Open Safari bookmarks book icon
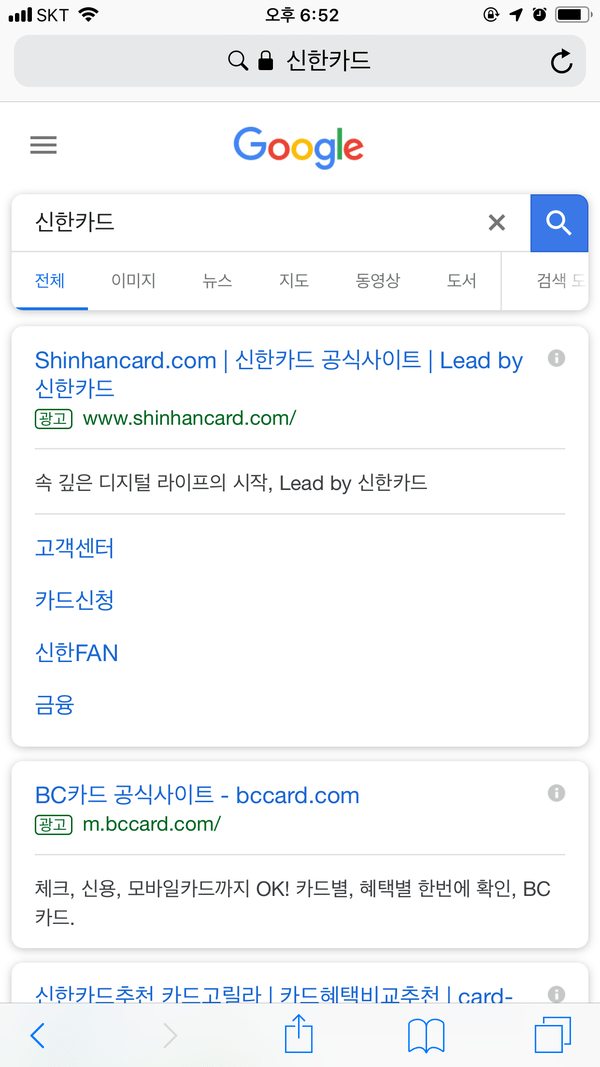Viewport: 600px width, 1067px height. coord(426,1035)
